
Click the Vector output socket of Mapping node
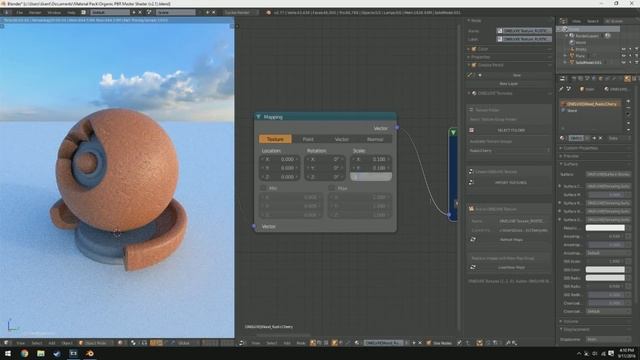coord(397,128)
